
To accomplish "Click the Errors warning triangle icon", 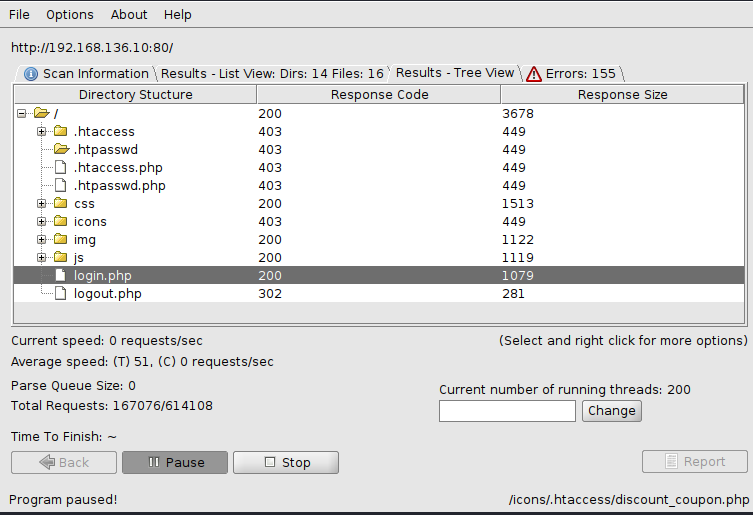I will point(534,74).
